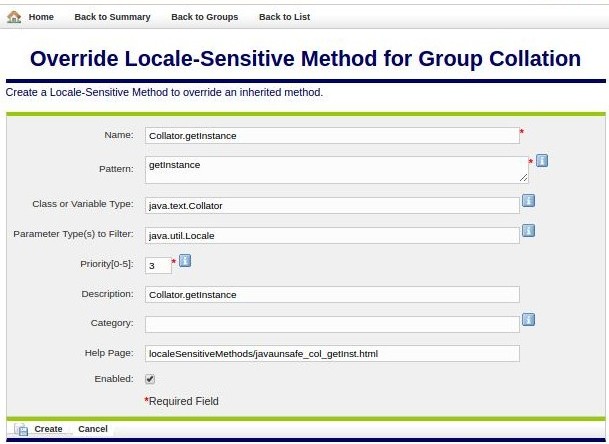Click the Parameter Type(s) to Filter field
This screenshot has height=444, width=609.
click(x=331, y=235)
